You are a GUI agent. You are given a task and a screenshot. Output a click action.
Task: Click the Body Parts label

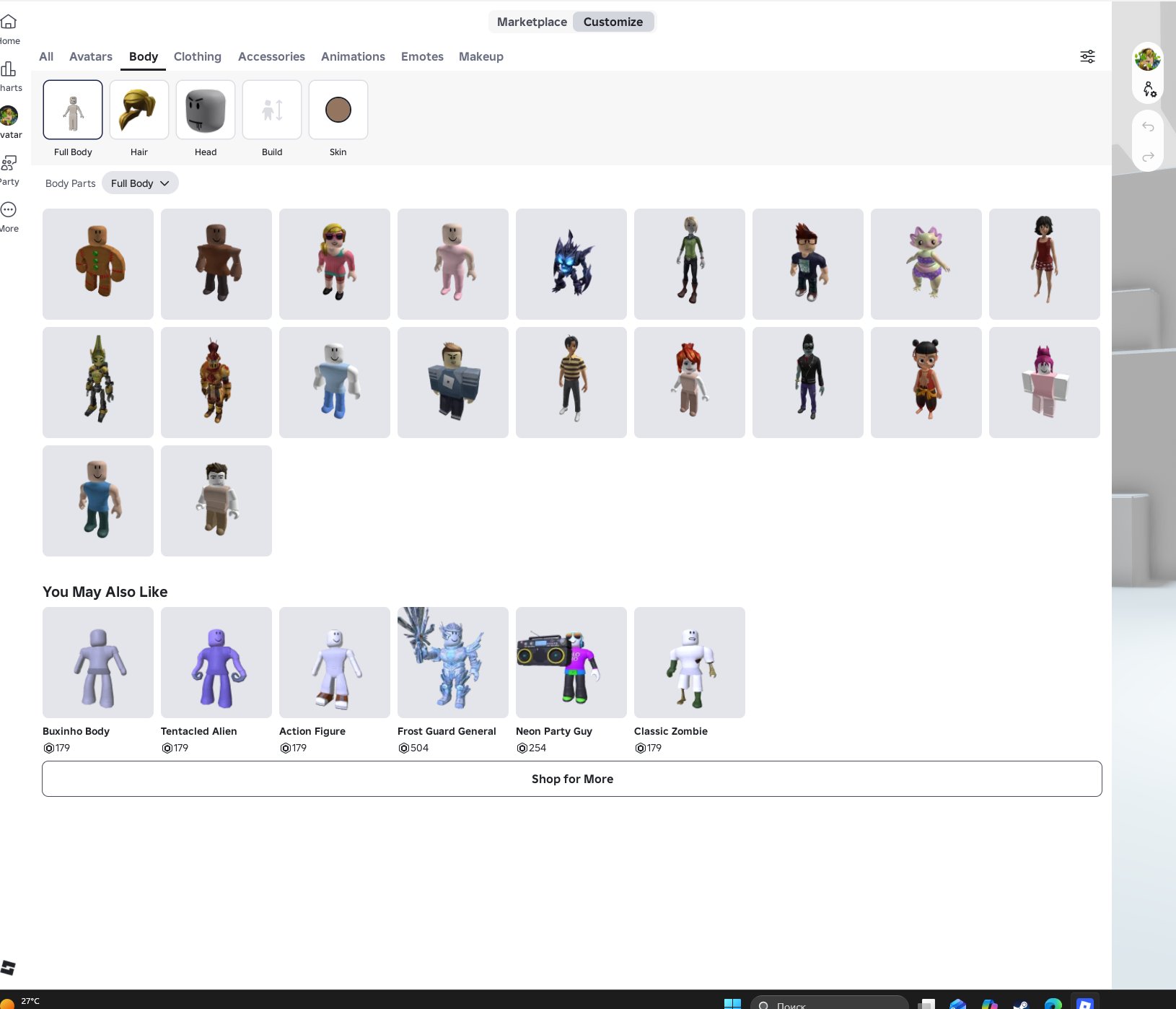pyautogui.click(x=70, y=183)
